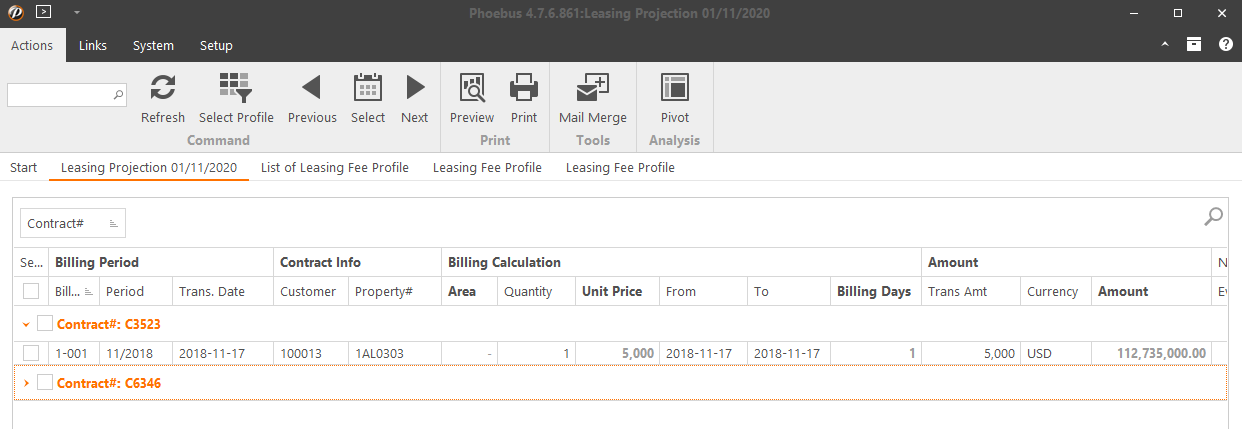
Task: Tick the checkbox for Contract# C6346 group
Action: click(45, 382)
